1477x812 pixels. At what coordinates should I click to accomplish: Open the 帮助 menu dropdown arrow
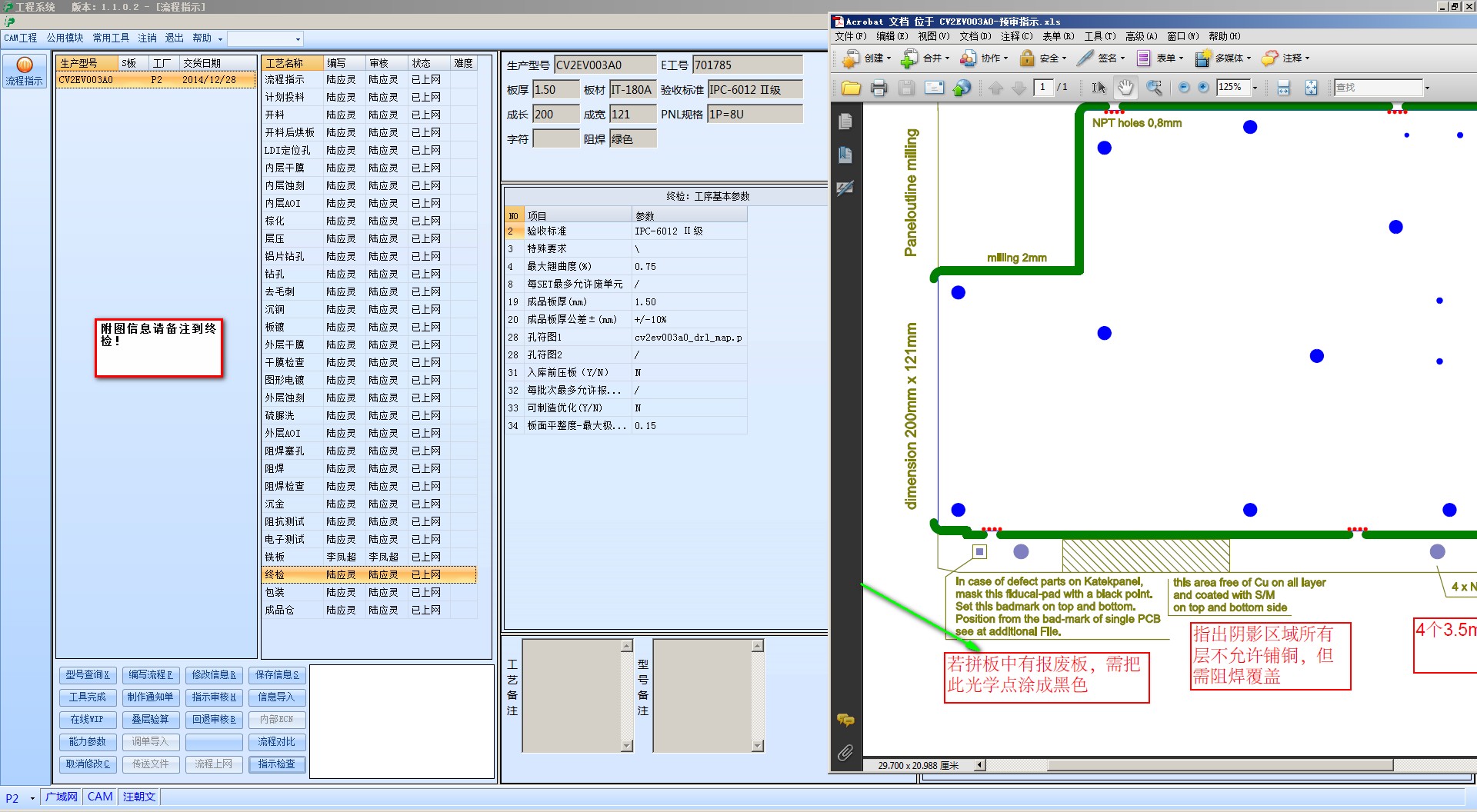point(220,38)
